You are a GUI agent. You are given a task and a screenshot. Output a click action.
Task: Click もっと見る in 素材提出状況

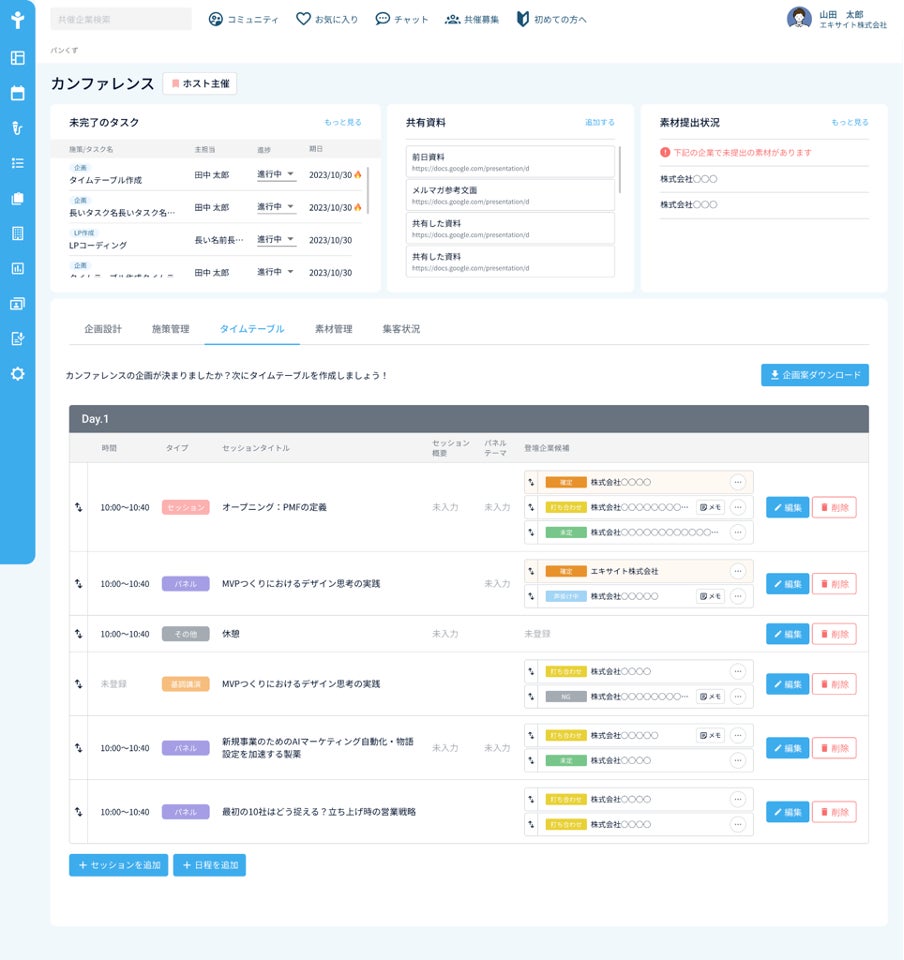(x=850, y=122)
